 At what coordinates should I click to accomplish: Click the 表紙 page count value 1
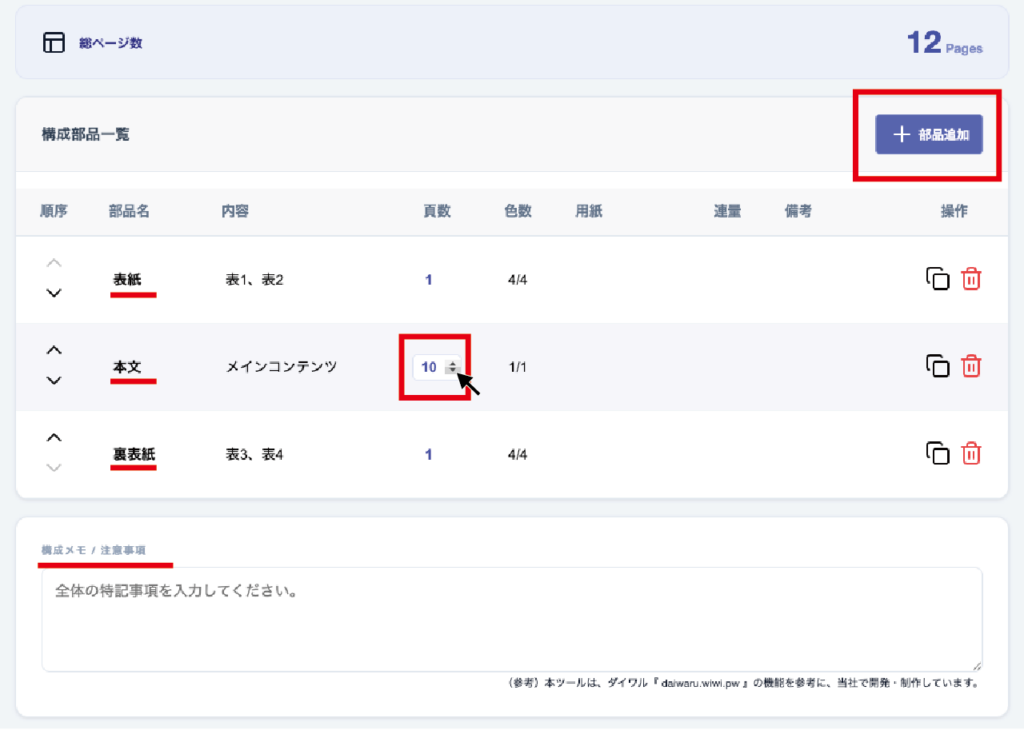click(x=429, y=280)
